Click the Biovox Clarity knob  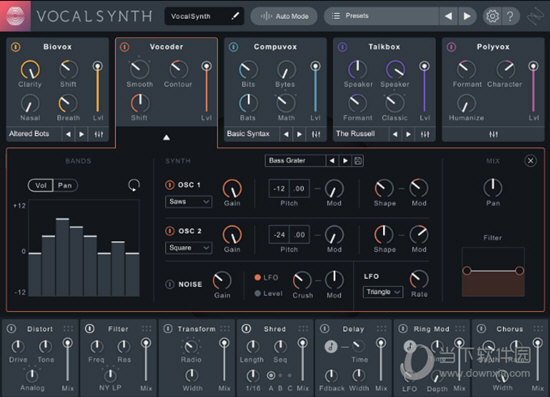tap(30, 69)
